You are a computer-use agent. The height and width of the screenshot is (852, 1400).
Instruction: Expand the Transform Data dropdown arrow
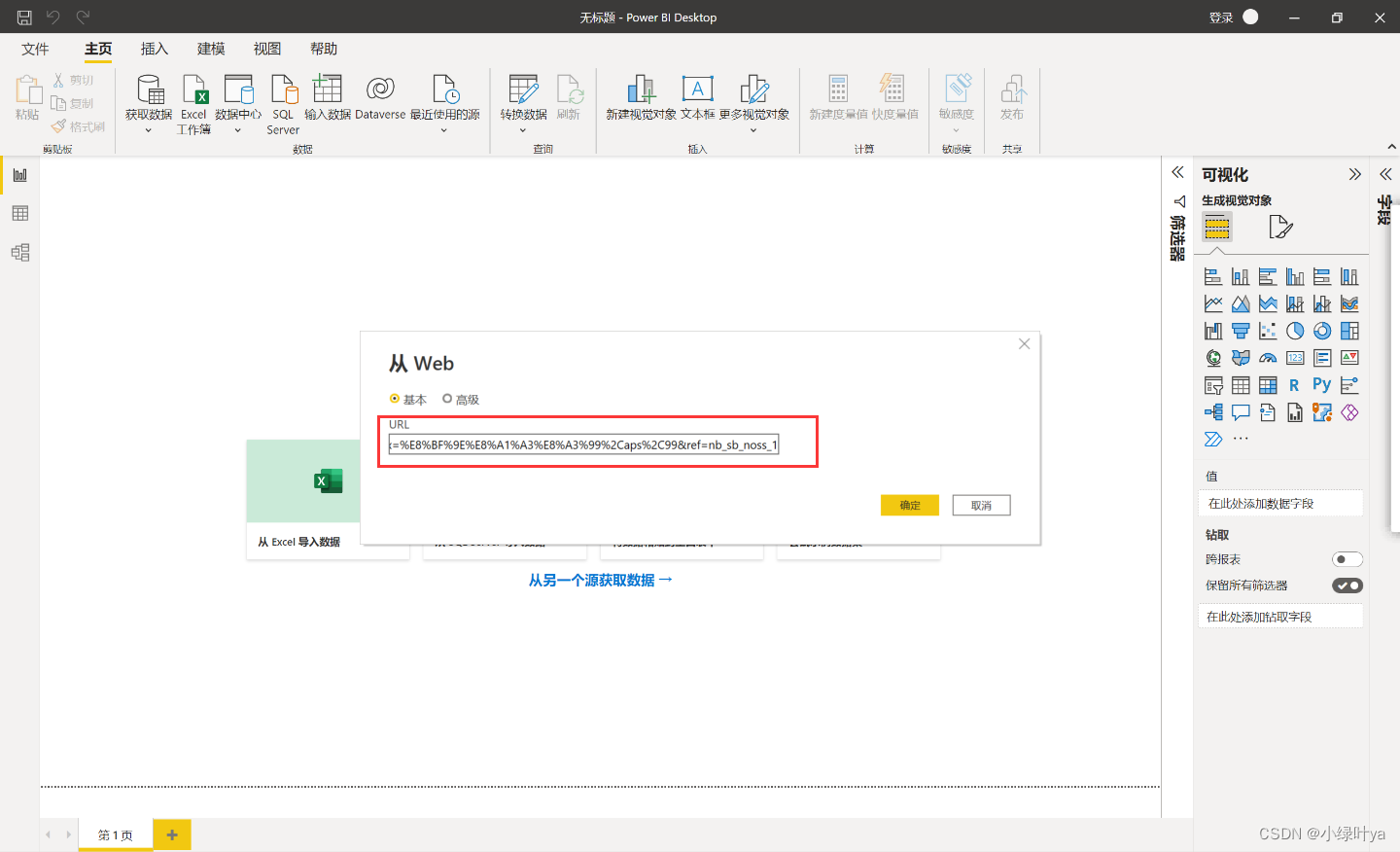(x=523, y=130)
